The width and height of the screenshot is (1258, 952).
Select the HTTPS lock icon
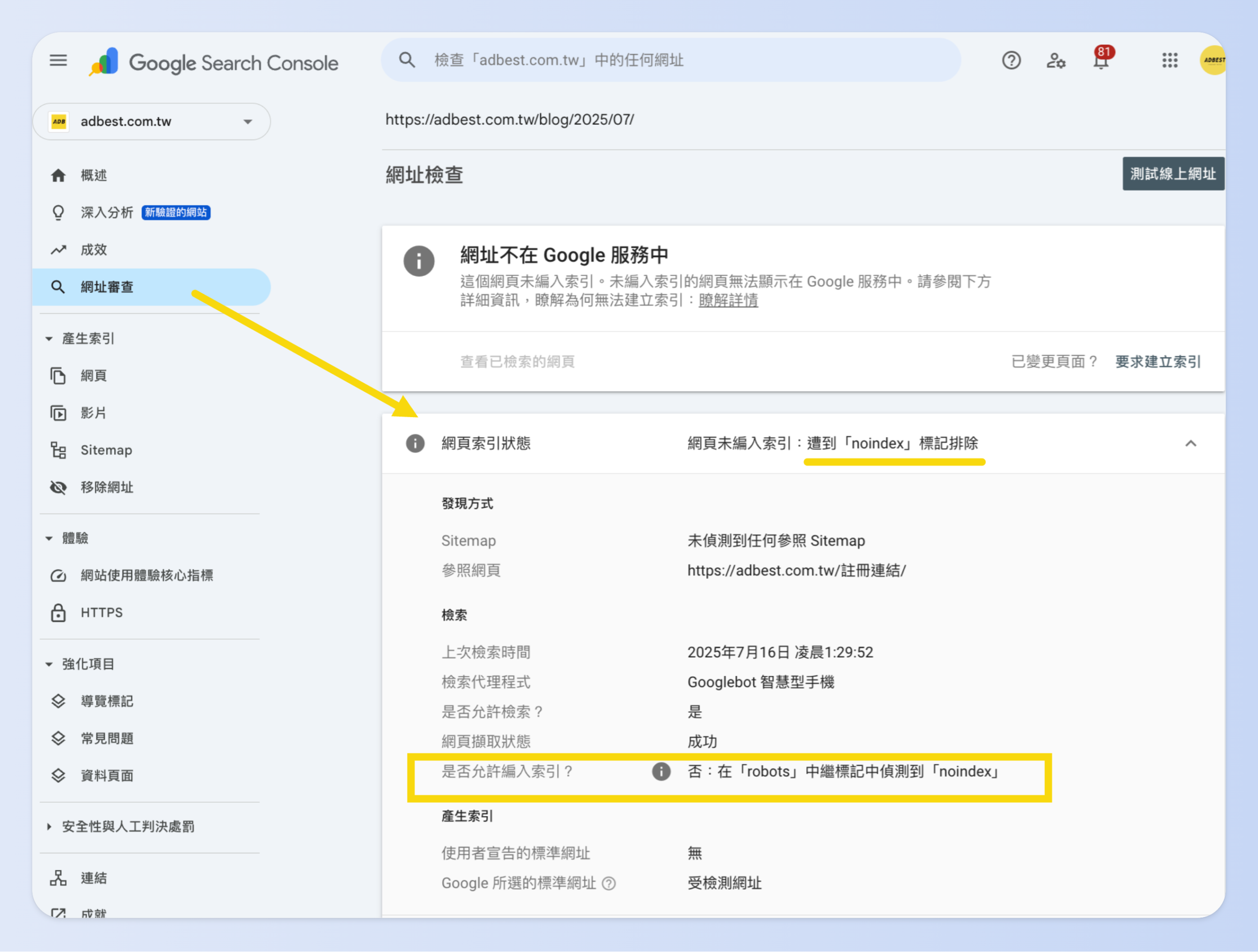pyautogui.click(x=58, y=612)
